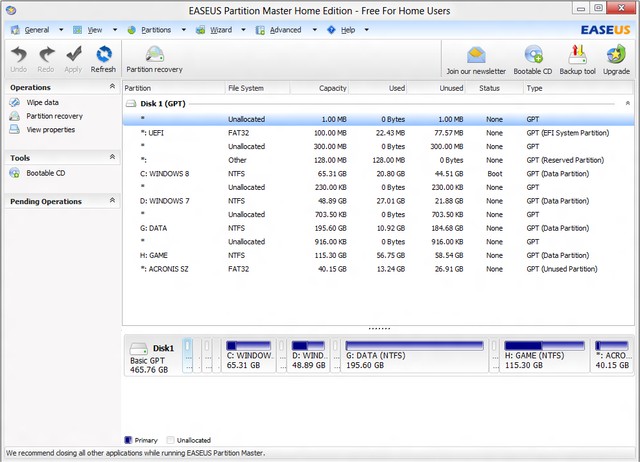Open the Help menu
640x462 pixels.
pos(348,30)
